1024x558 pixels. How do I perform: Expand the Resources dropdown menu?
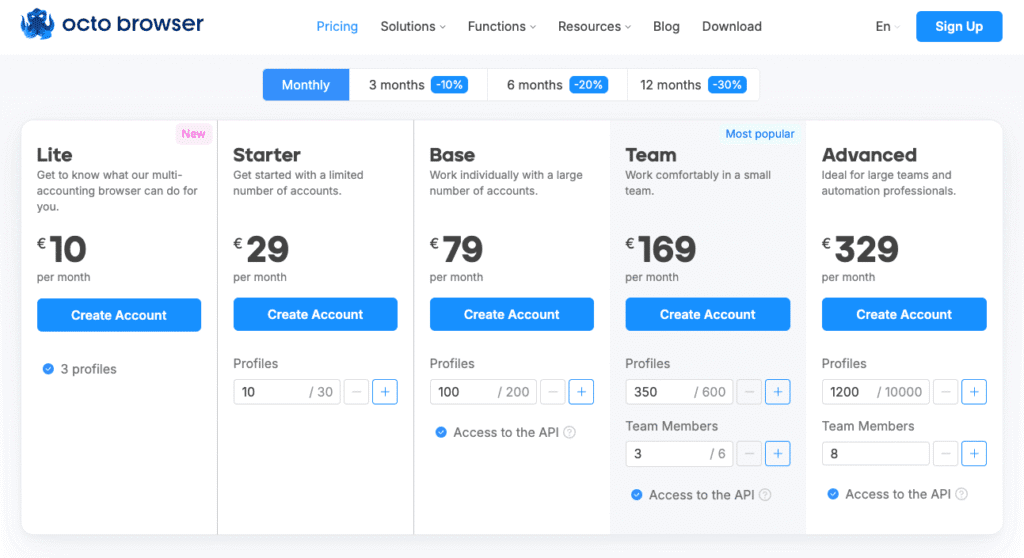[x=594, y=26]
